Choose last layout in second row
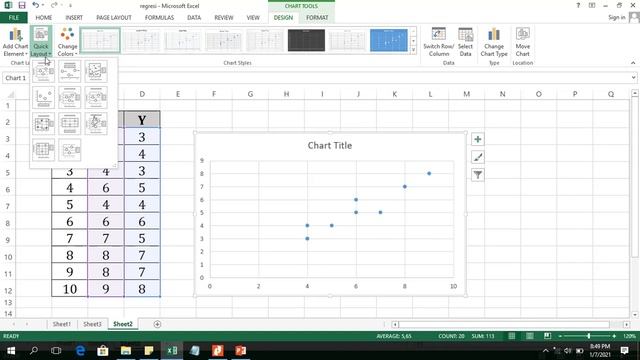Image resolution: width=640 pixels, height=360 pixels. [96, 98]
